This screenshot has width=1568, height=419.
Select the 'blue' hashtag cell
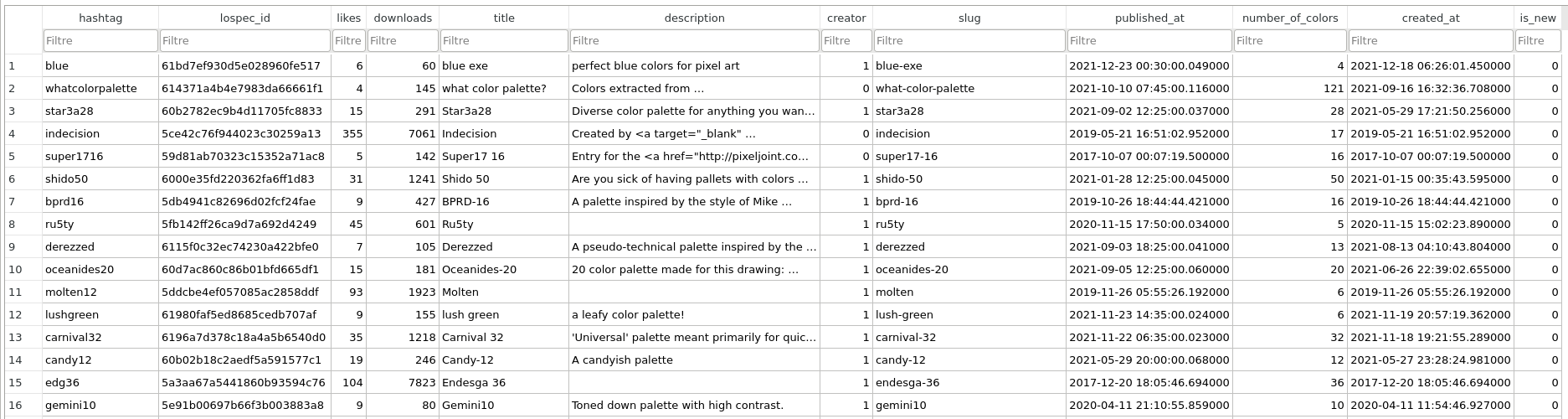coord(100,65)
